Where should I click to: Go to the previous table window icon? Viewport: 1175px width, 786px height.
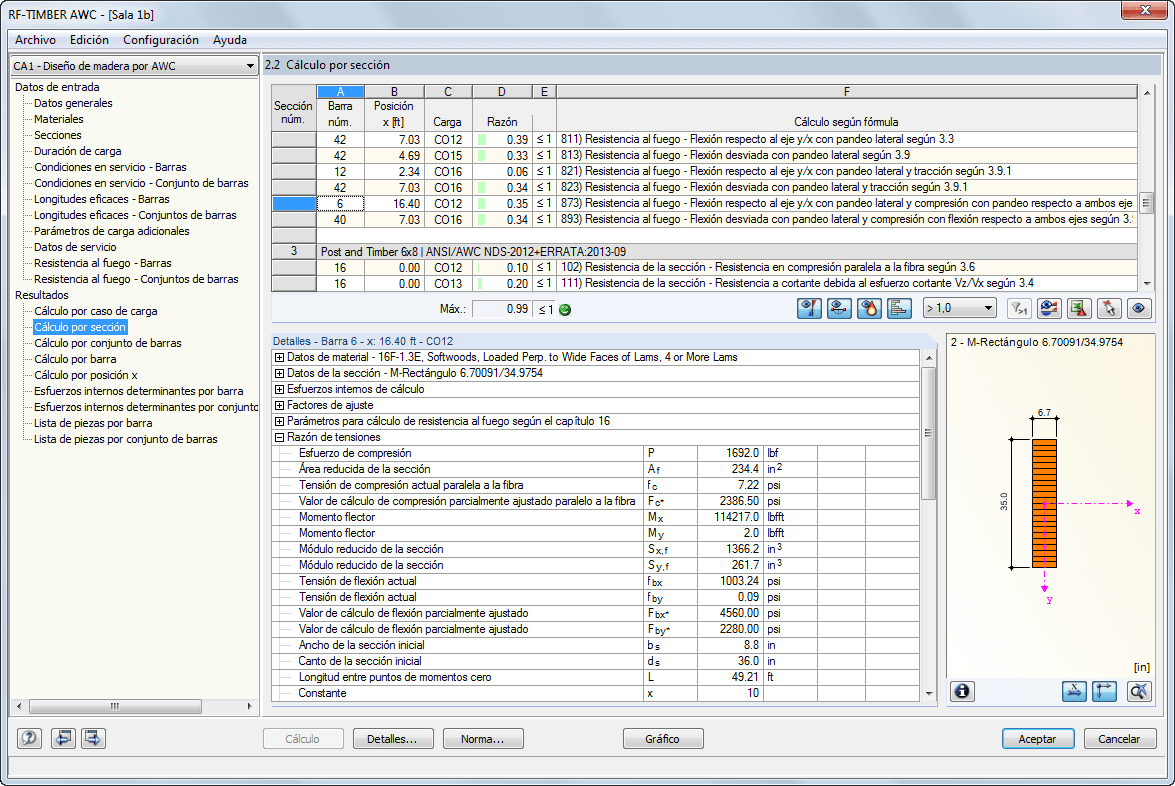click(x=63, y=738)
